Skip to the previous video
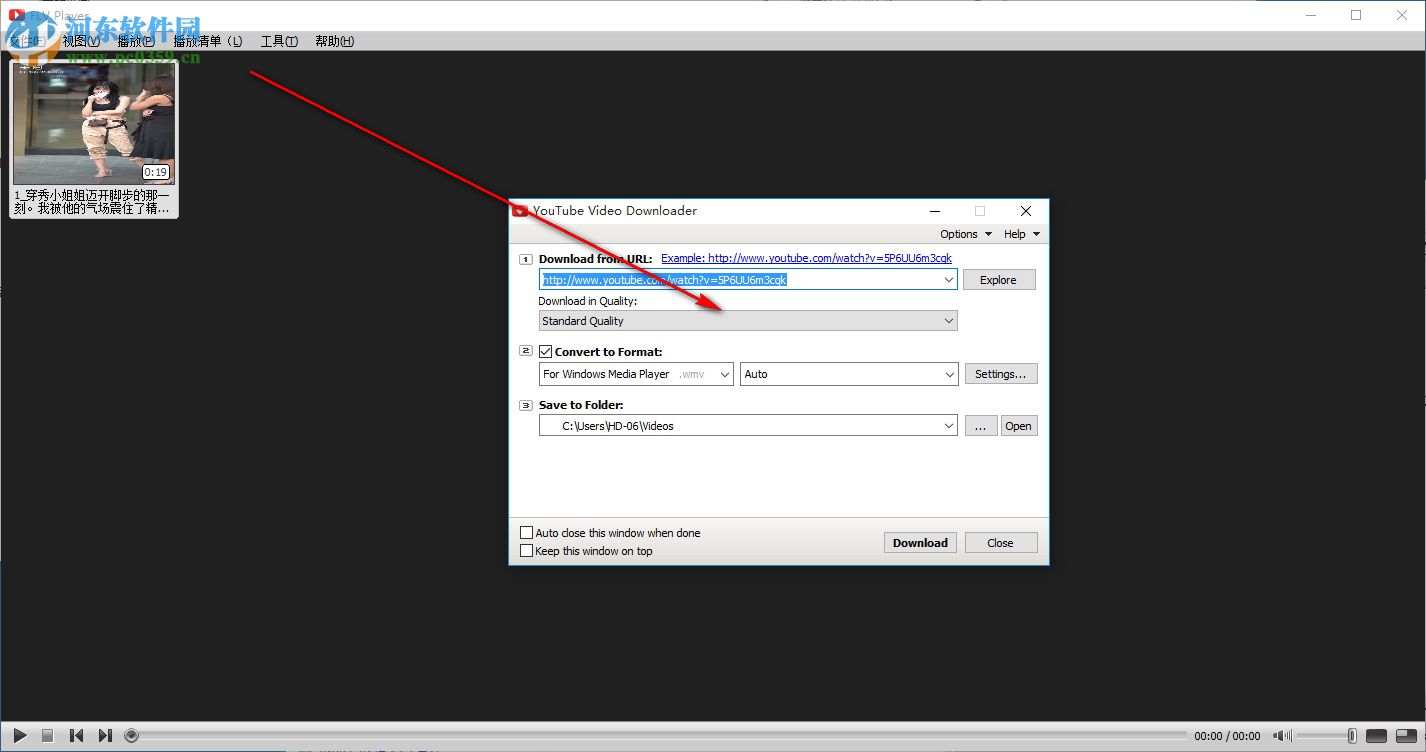Screen dimensions: 1426x752 coord(76,735)
